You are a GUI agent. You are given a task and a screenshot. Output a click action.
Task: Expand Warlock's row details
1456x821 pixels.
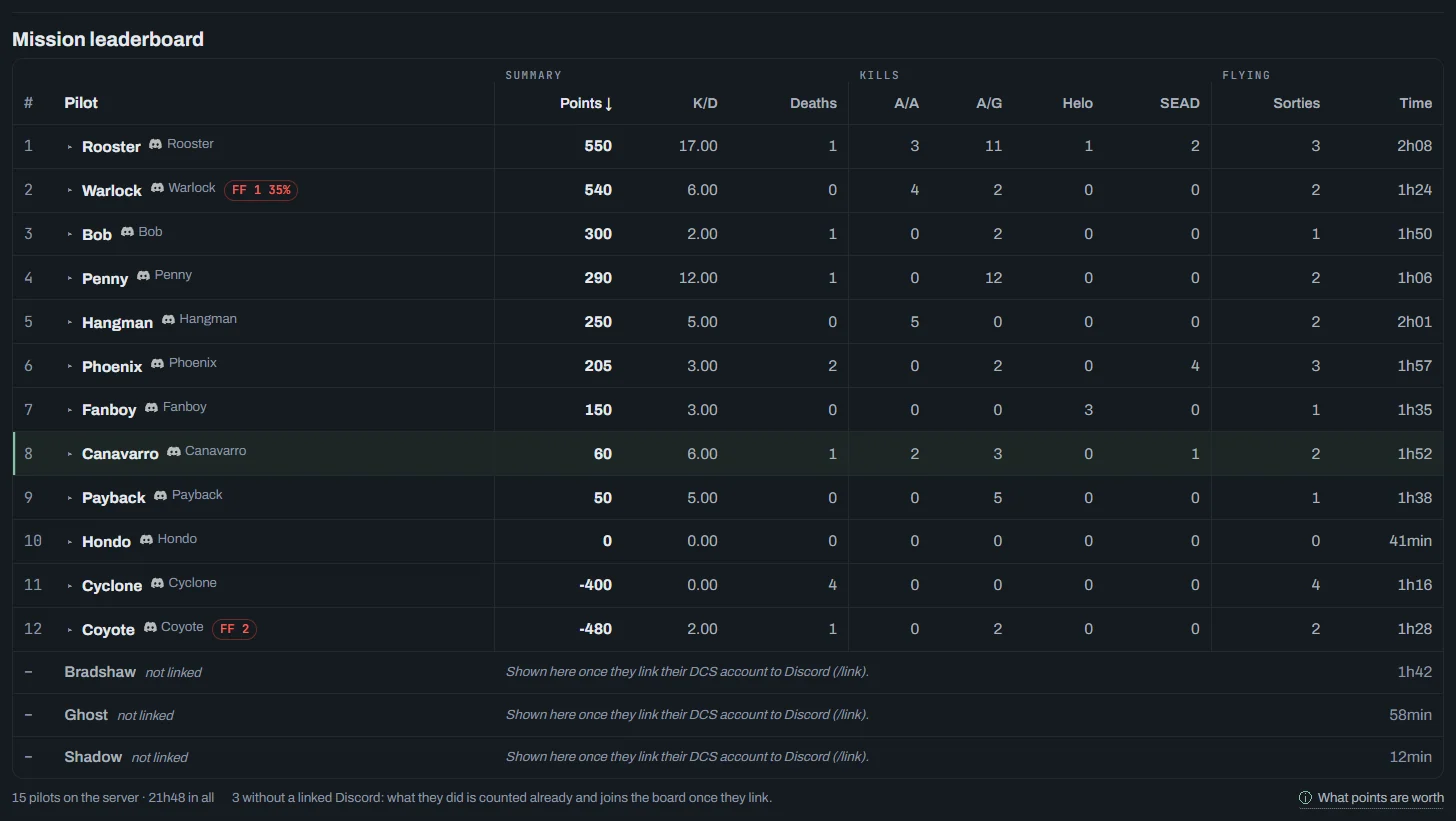click(70, 191)
